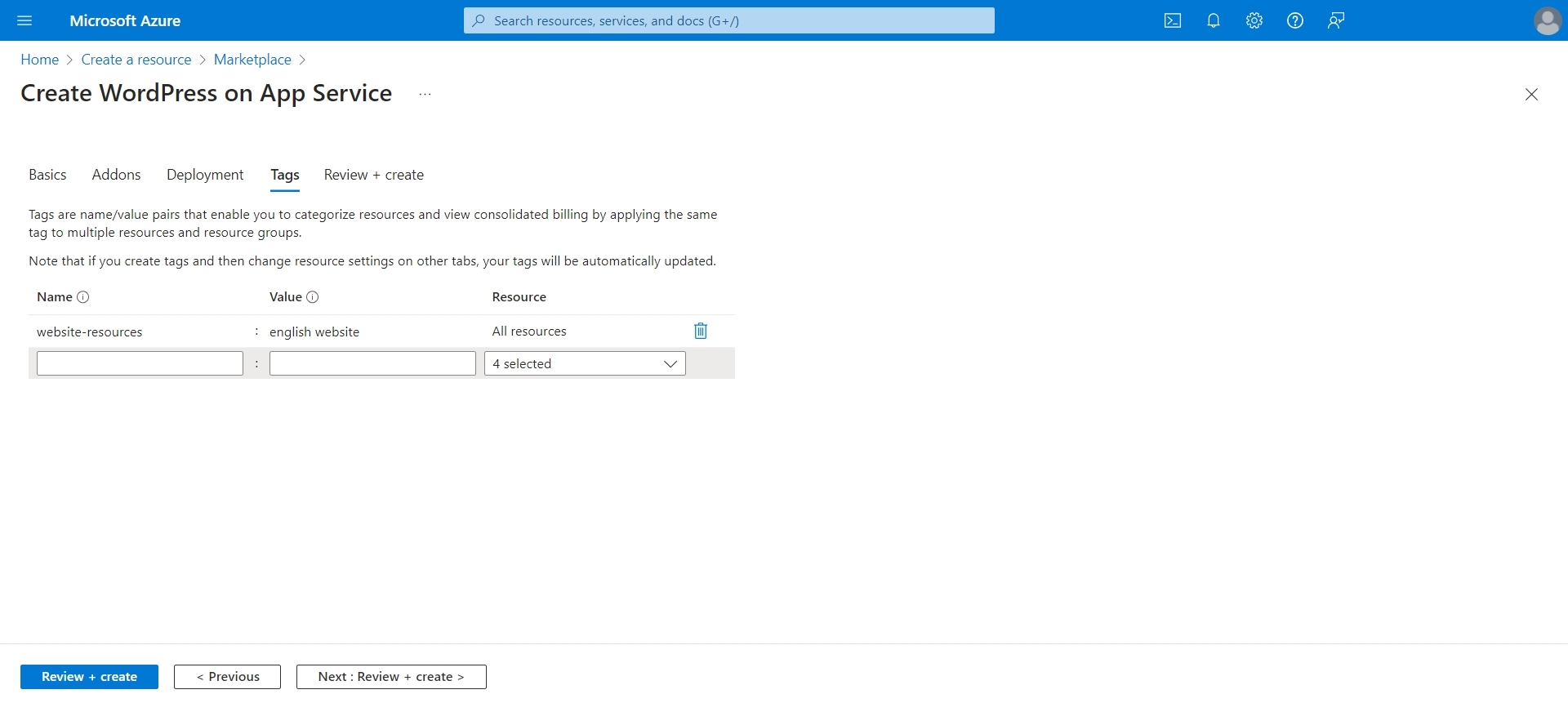Image resolution: width=1568 pixels, height=703 pixels.
Task: Click Next : Review + create button
Action: pos(391,677)
